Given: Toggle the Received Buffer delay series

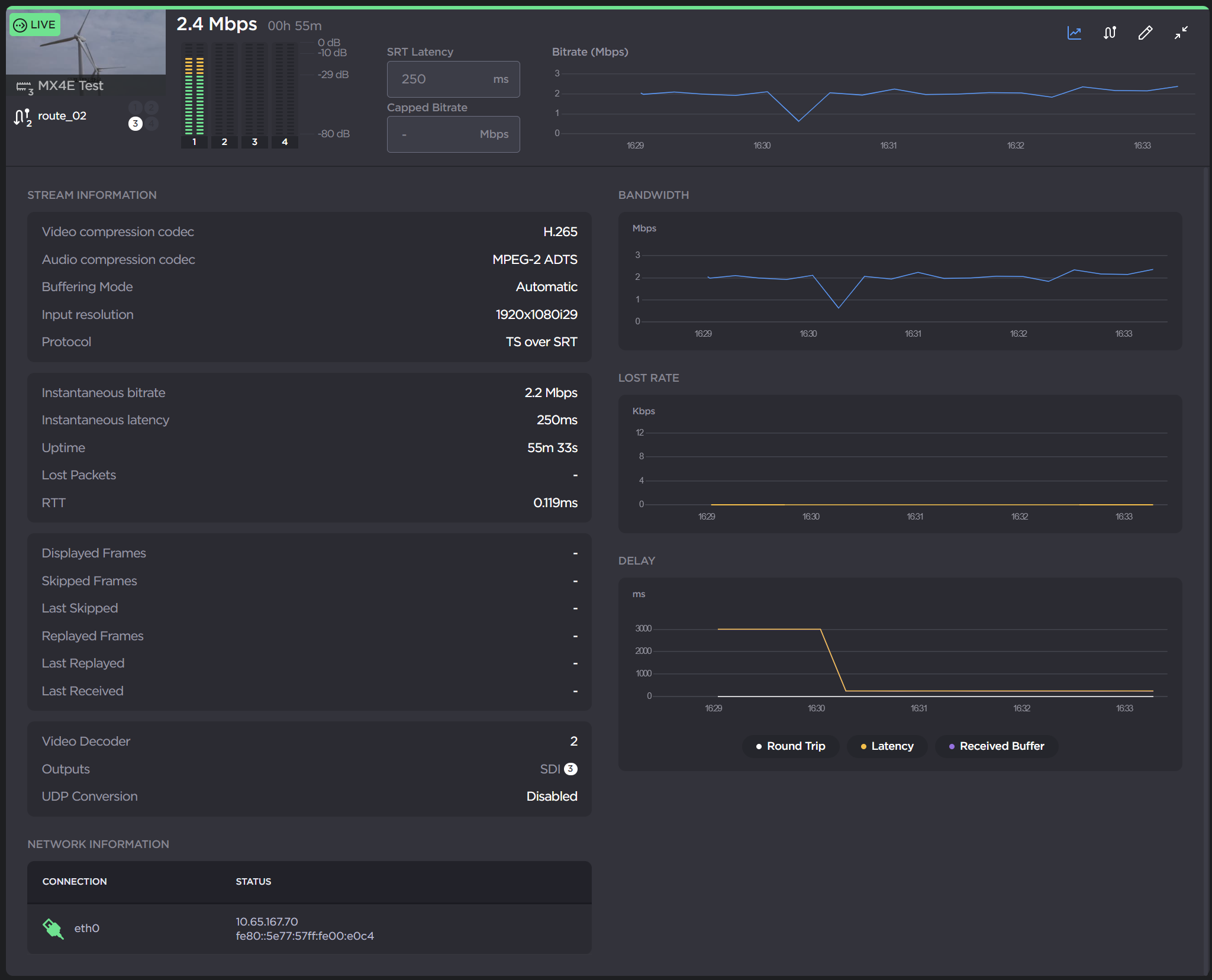Looking at the screenshot, I should click(995, 746).
